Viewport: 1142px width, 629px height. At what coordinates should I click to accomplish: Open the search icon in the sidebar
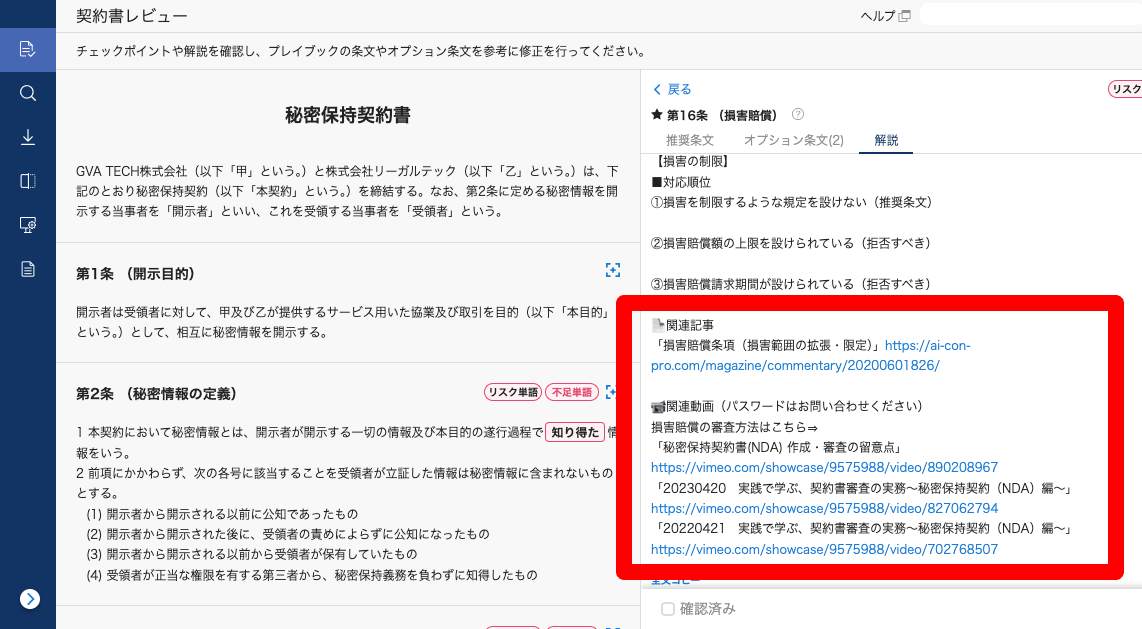click(28, 93)
